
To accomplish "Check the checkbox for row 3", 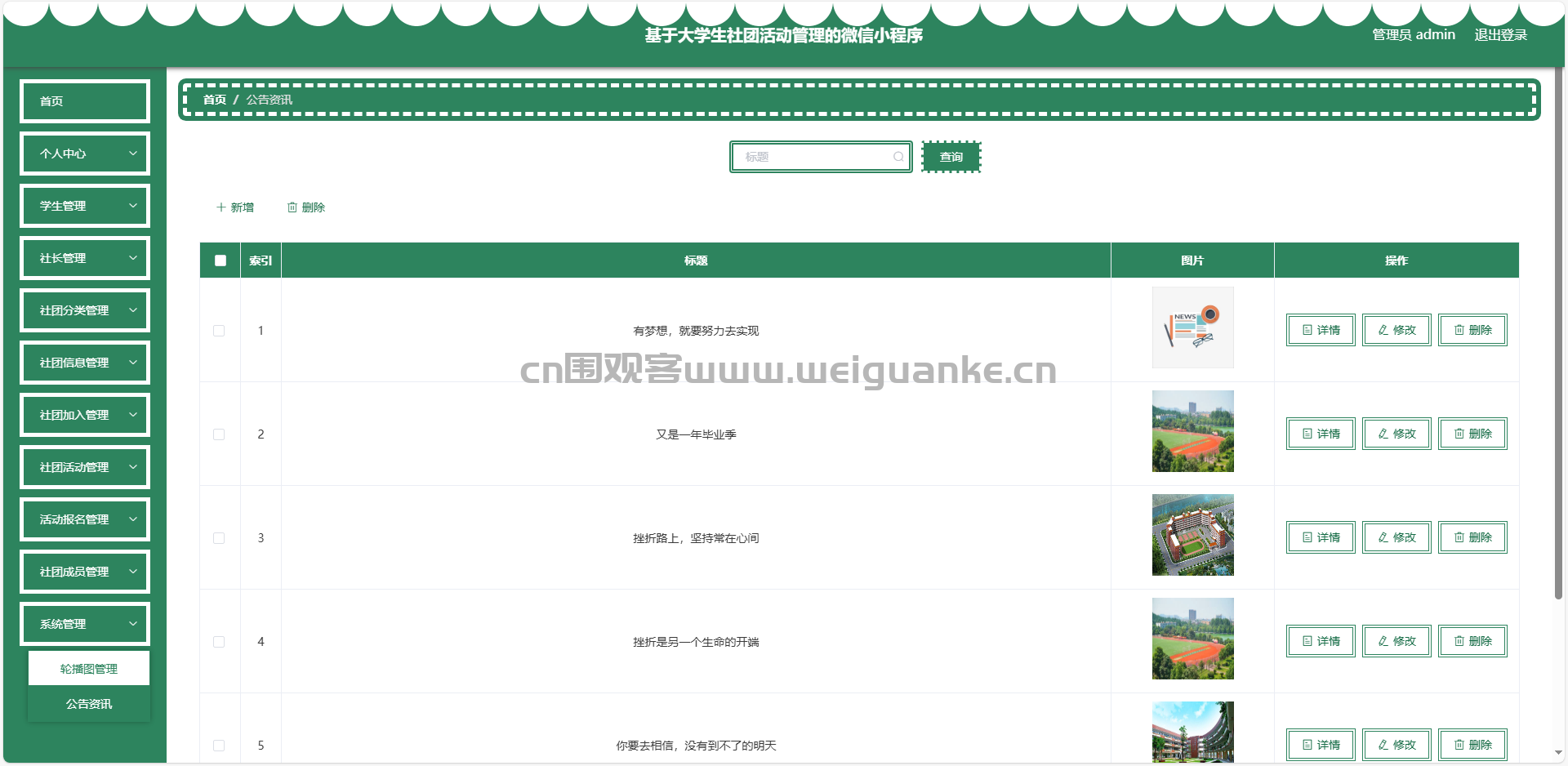I will 219,538.
